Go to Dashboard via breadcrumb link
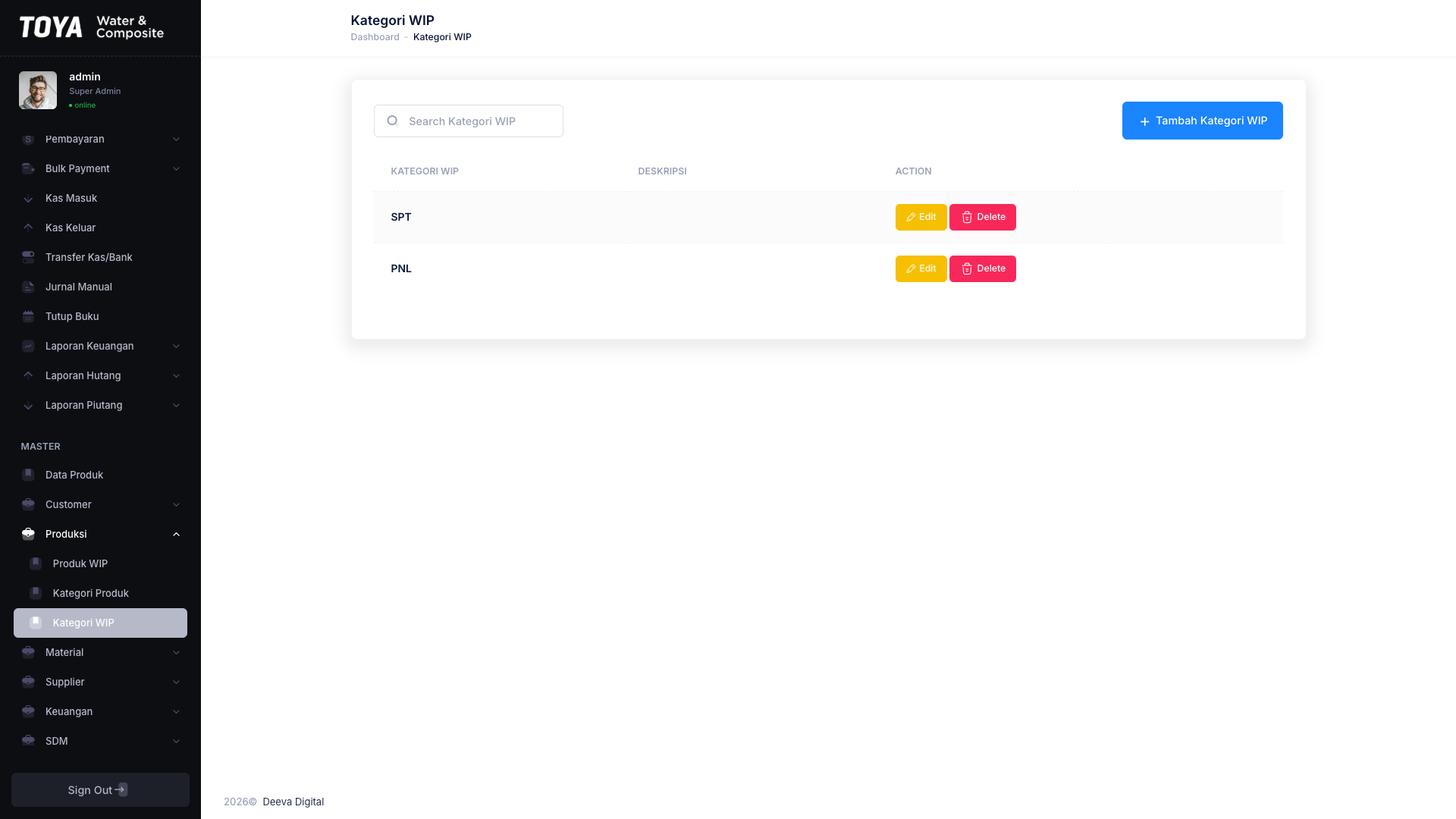The width and height of the screenshot is (1456, 819). click(x=375, y=37)
